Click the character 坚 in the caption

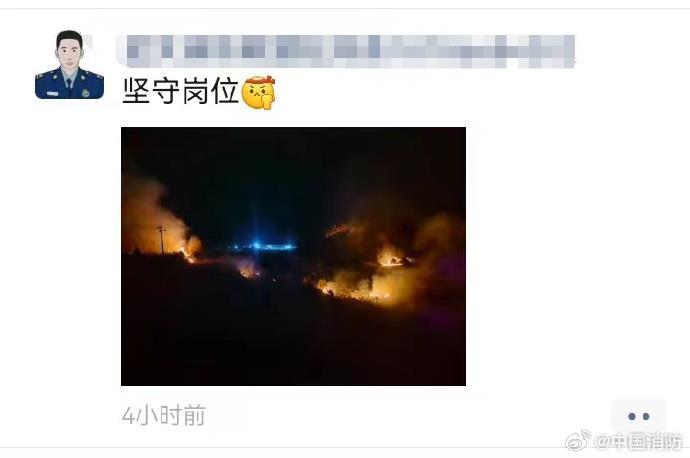click(x=136, y=91)
